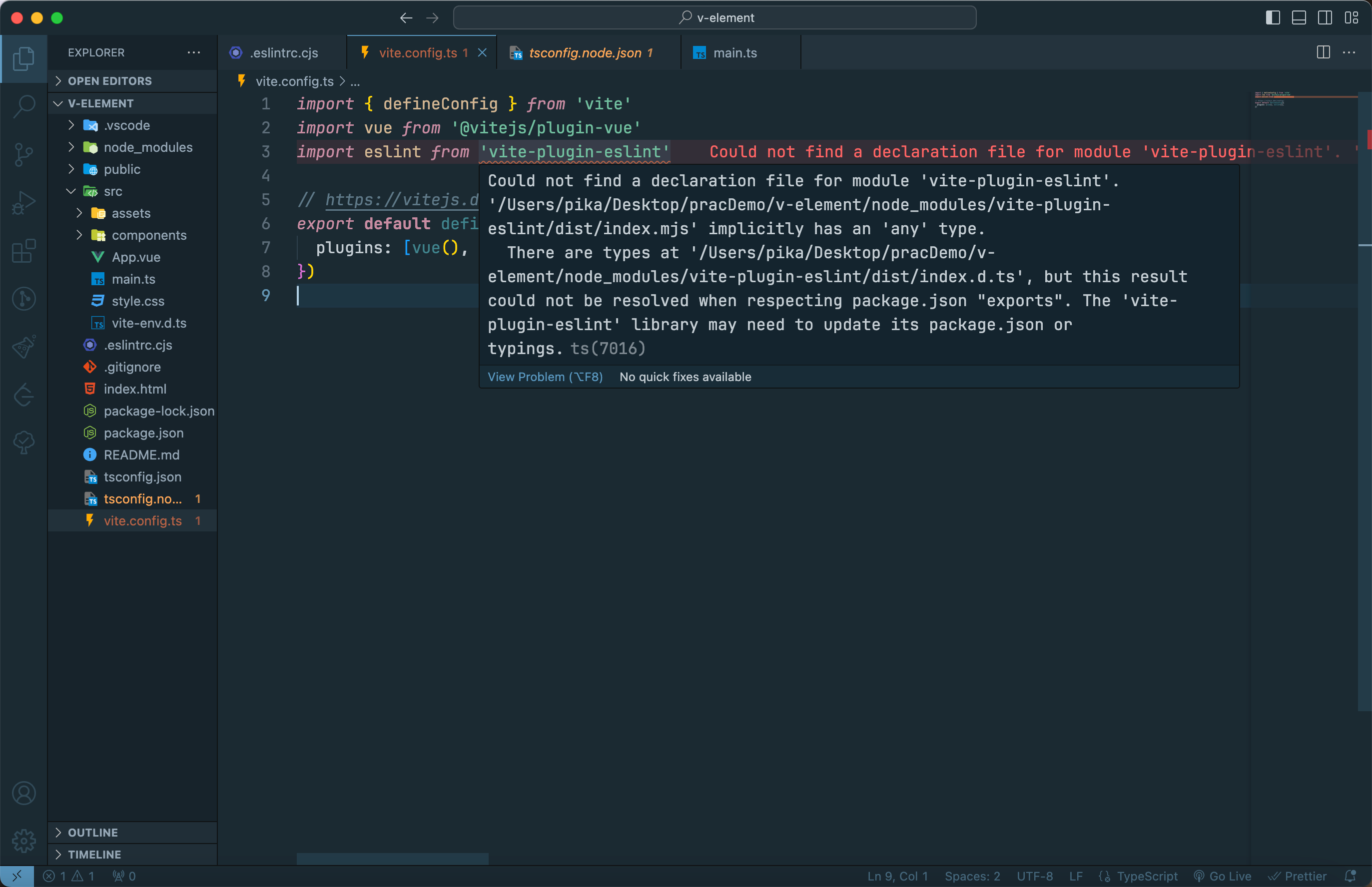Expand the OUTLINE section

(132, 832)
